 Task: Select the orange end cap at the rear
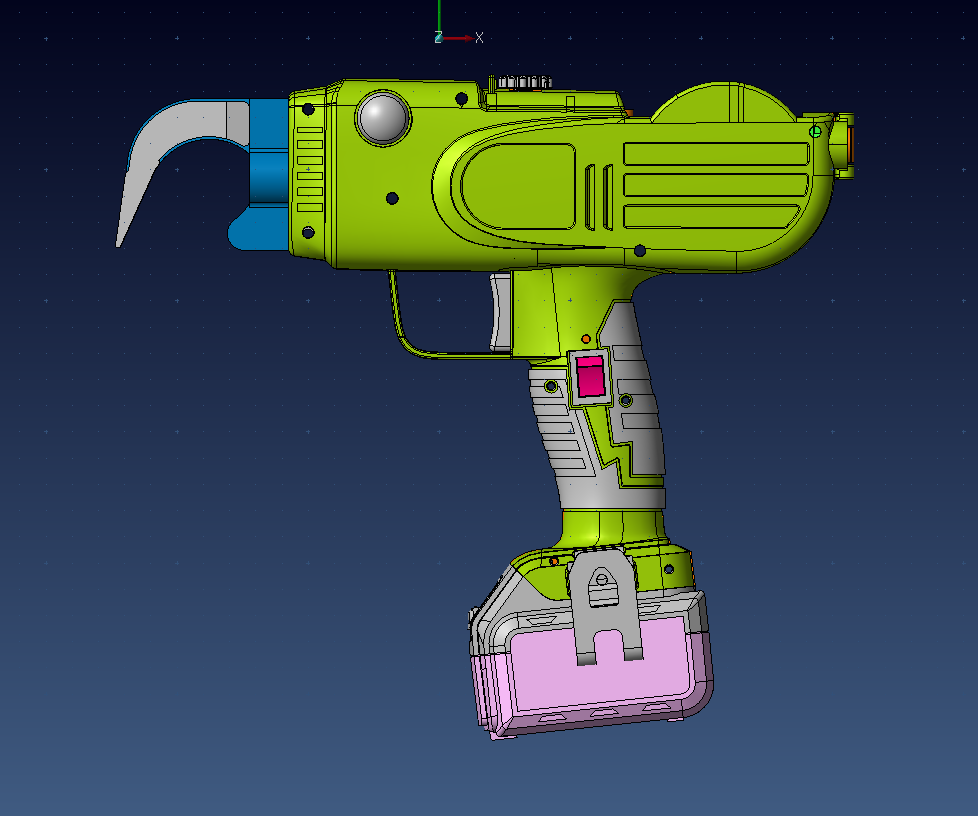pyautogui.click(x=850, y=144)
